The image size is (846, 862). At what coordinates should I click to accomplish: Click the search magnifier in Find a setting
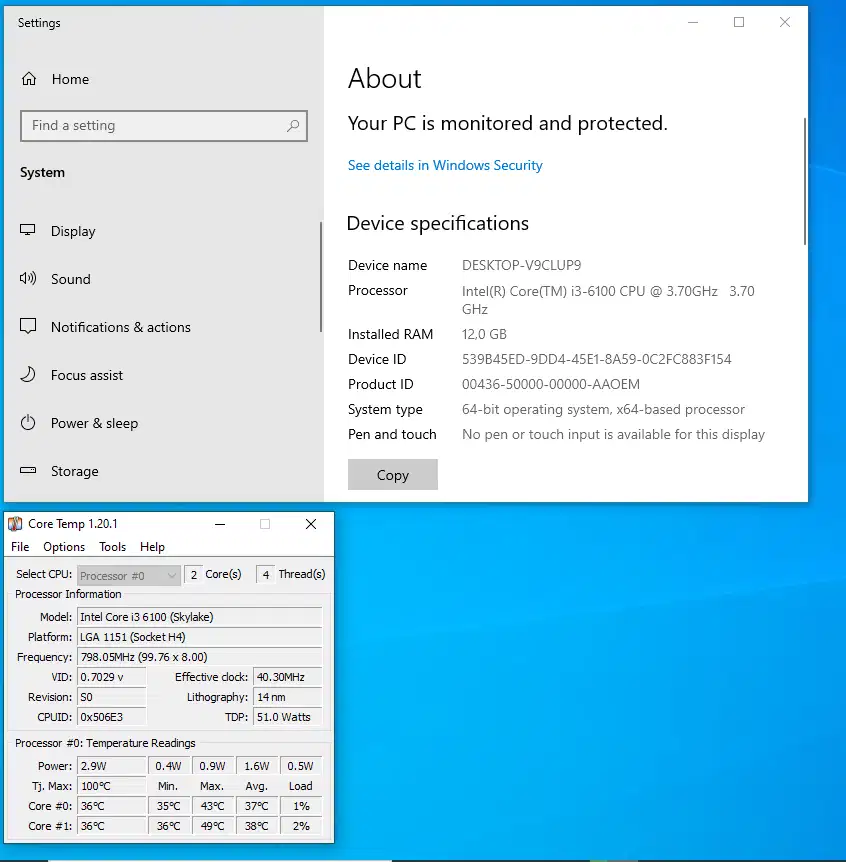coord(293,126)
